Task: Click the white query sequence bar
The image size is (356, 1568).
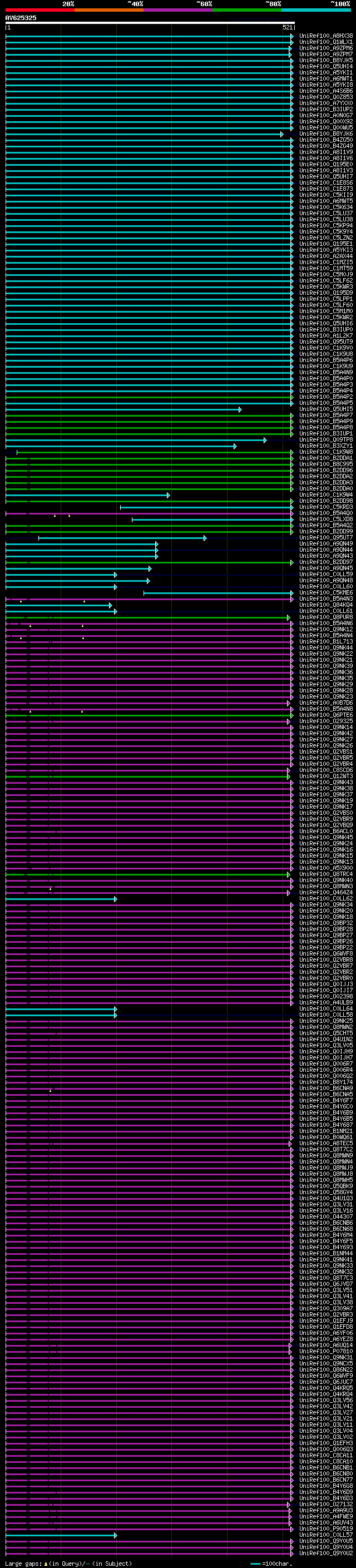Action: [150, 23]
